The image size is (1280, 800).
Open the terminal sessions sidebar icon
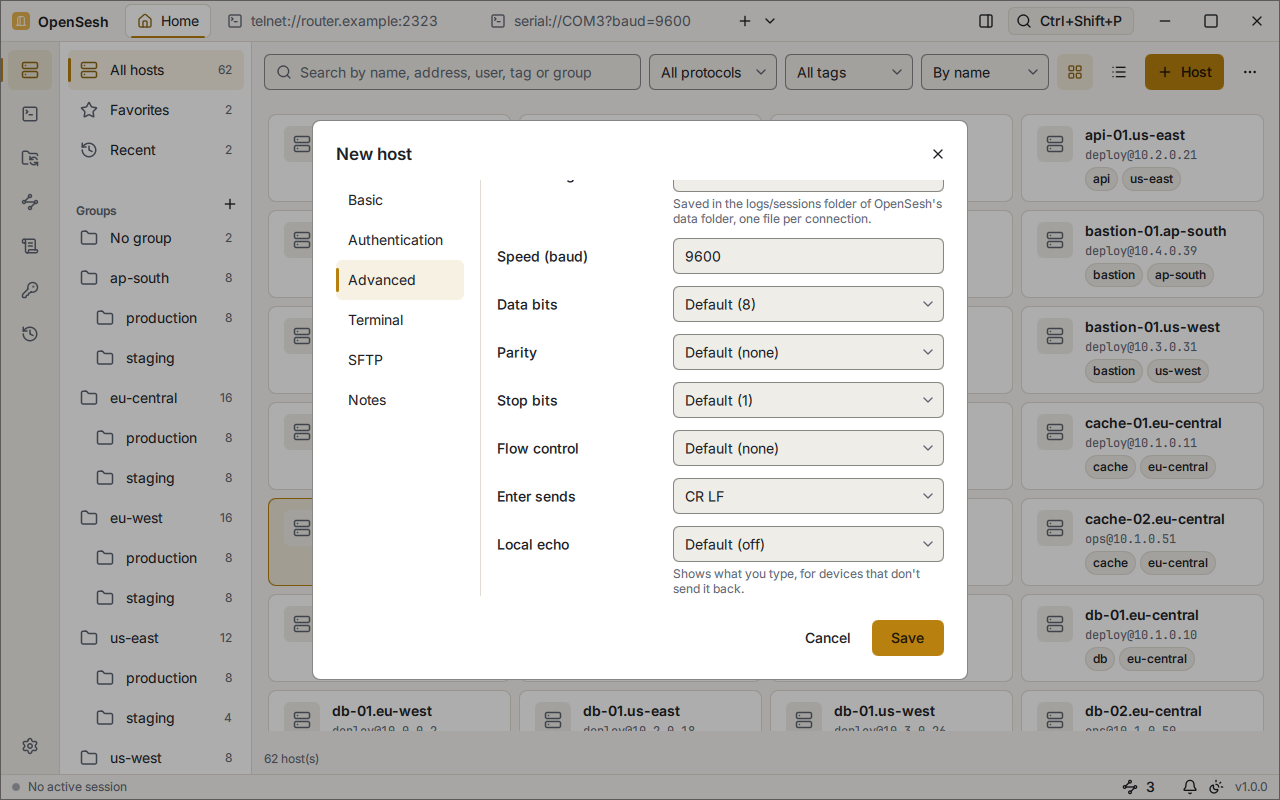30,114
